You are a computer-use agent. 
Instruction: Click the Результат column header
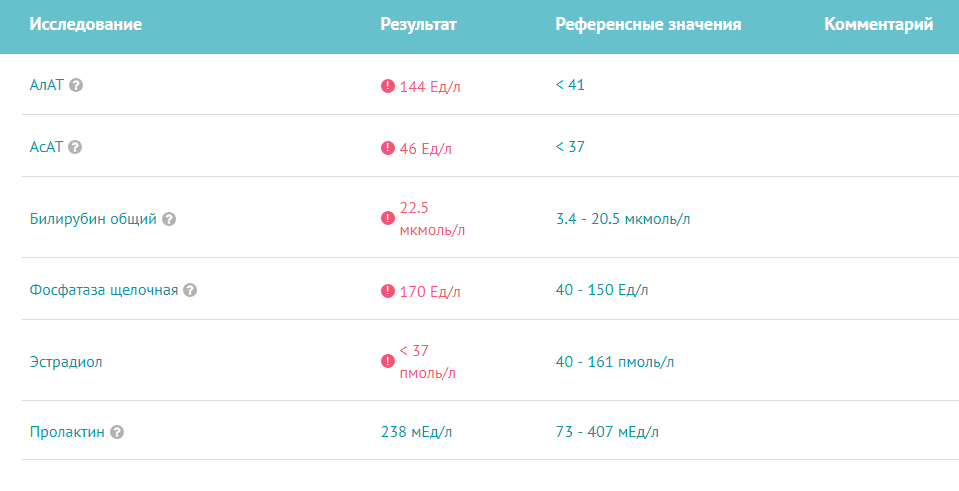coord(418,24)
